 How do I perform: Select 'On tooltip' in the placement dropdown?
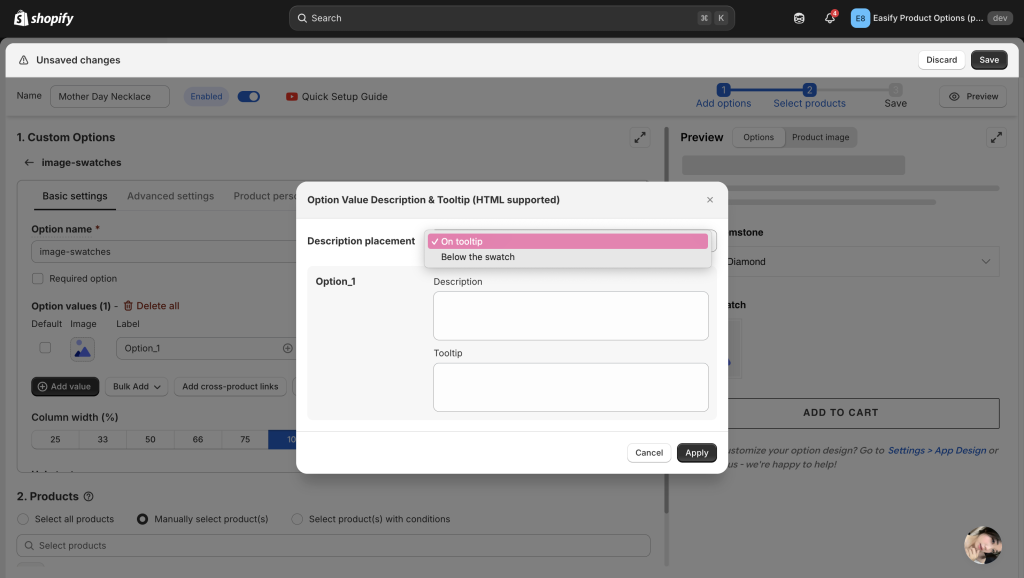tap(567, 242)
